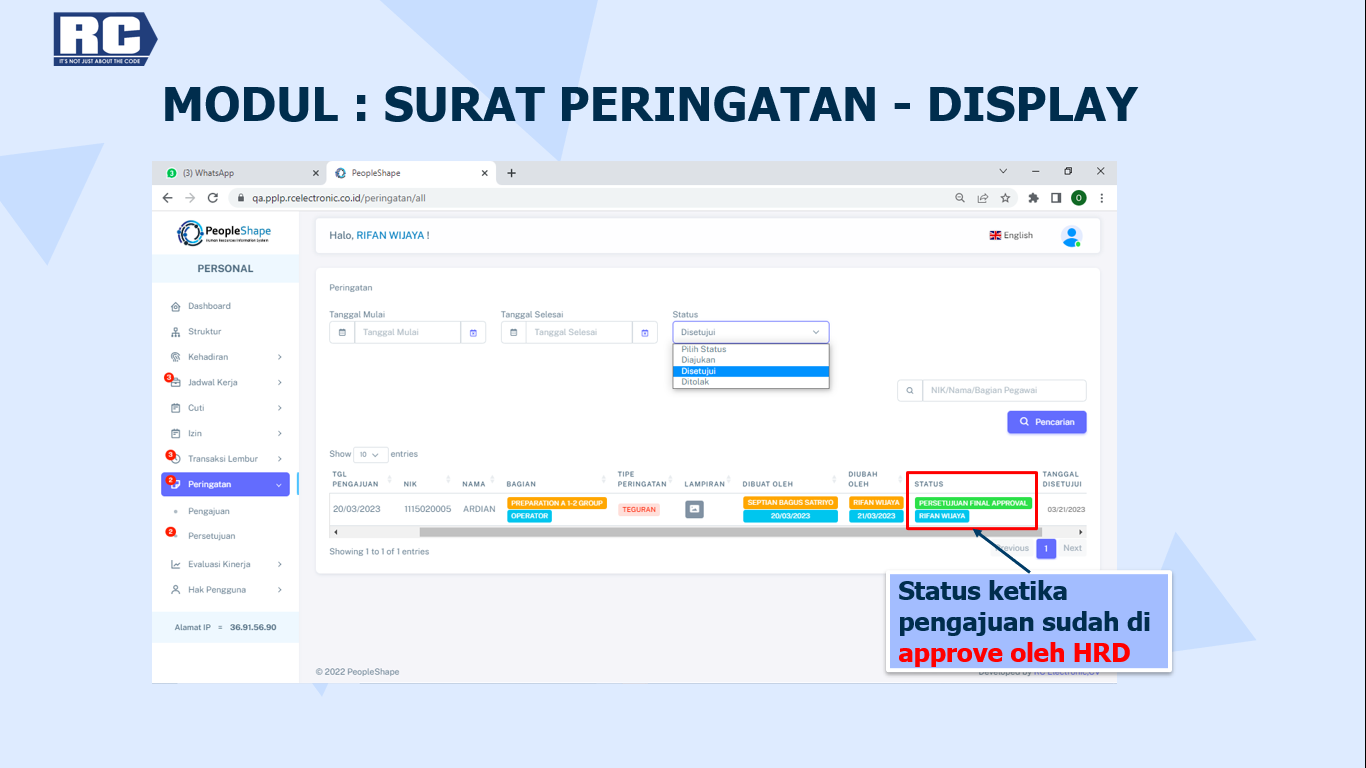The image size is (1366, 768).
Task: Click the browser reload icon
Action: point(213,198)
